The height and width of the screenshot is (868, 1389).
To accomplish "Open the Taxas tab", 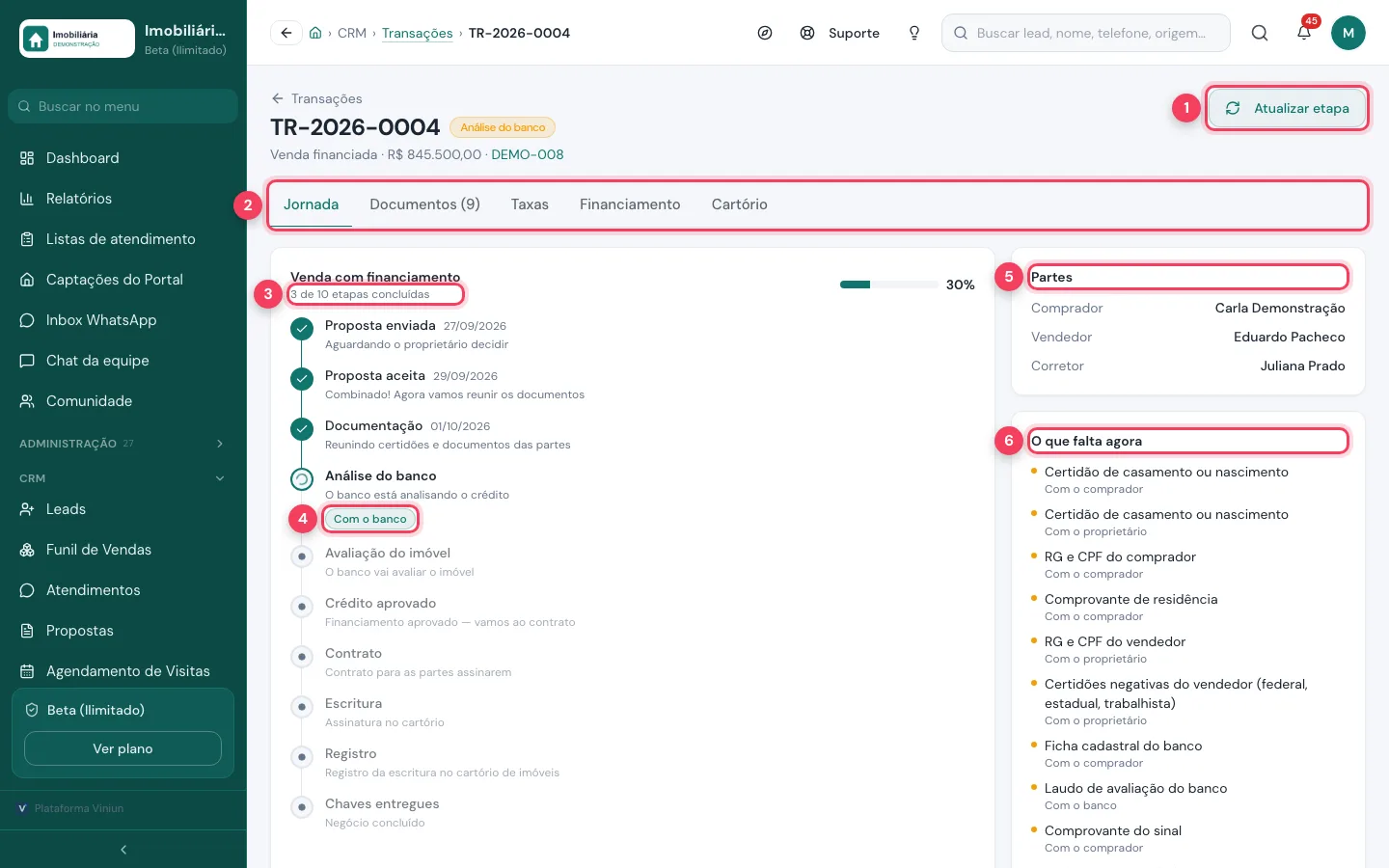I will coord(530,204).
